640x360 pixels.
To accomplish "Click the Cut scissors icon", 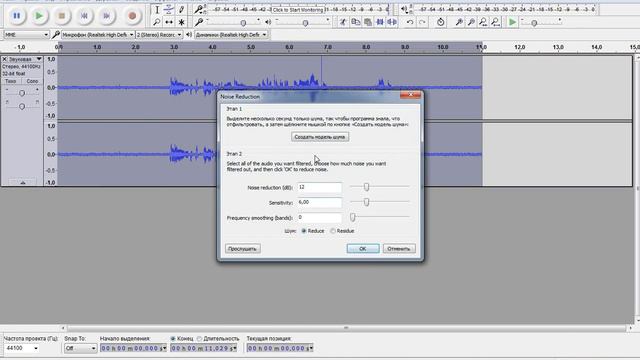I will coord(343,22).
